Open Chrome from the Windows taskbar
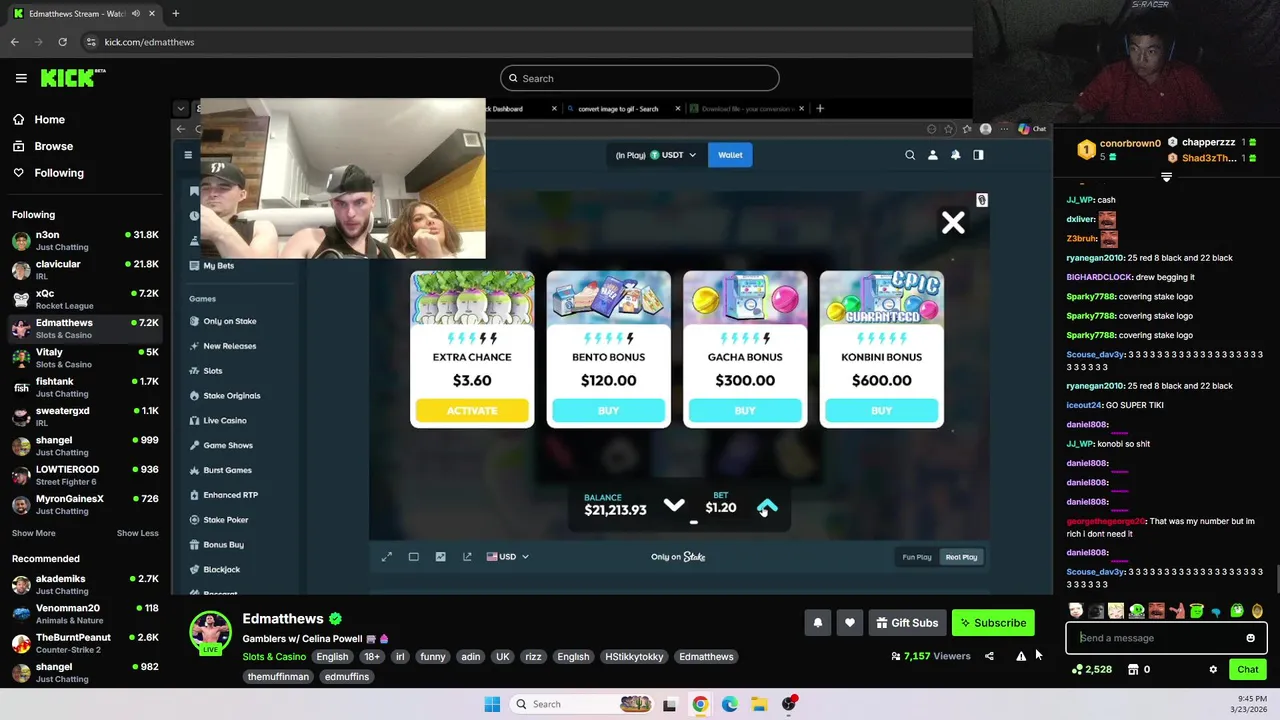The height and width of the screenshot is (720, 1280). (700, 704)
